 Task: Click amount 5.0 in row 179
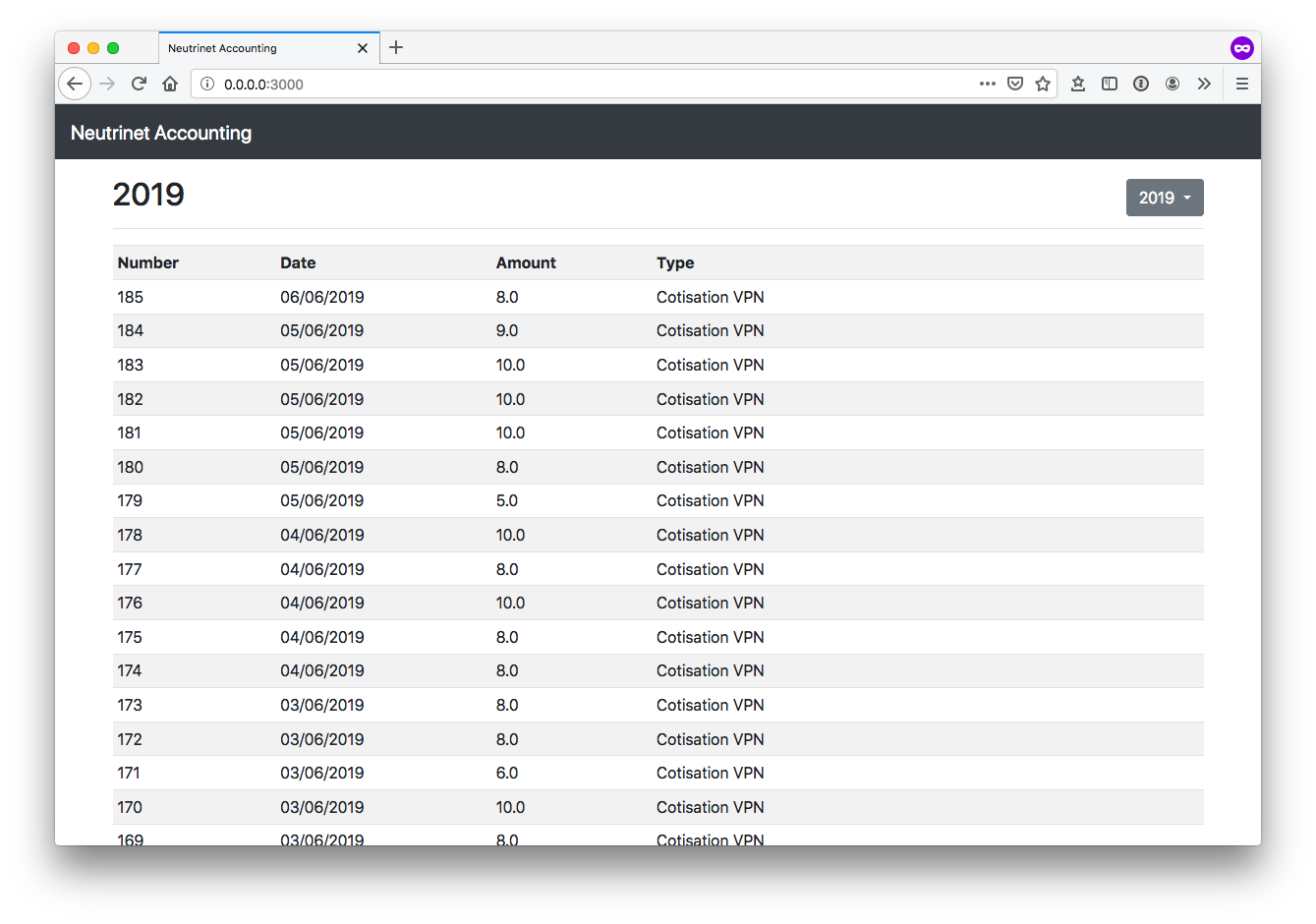coord(506,500)
